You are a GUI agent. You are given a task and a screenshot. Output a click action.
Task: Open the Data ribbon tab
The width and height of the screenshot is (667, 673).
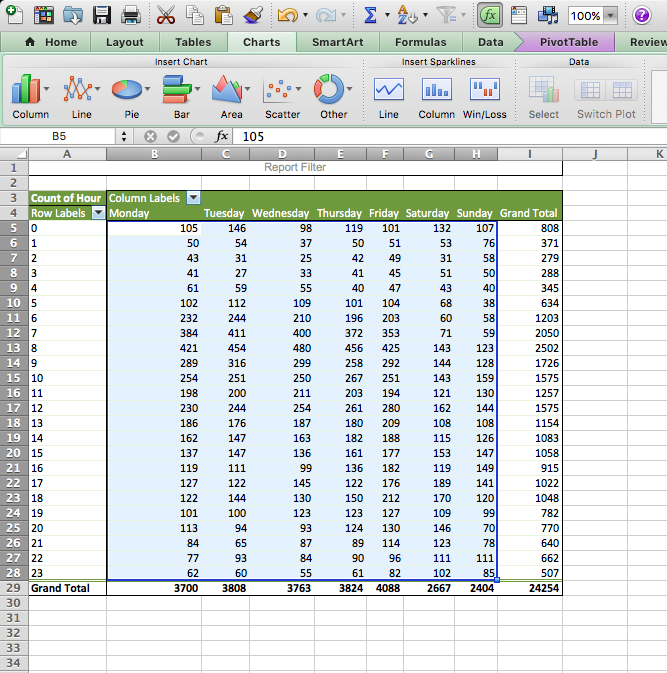pos(491,42)
